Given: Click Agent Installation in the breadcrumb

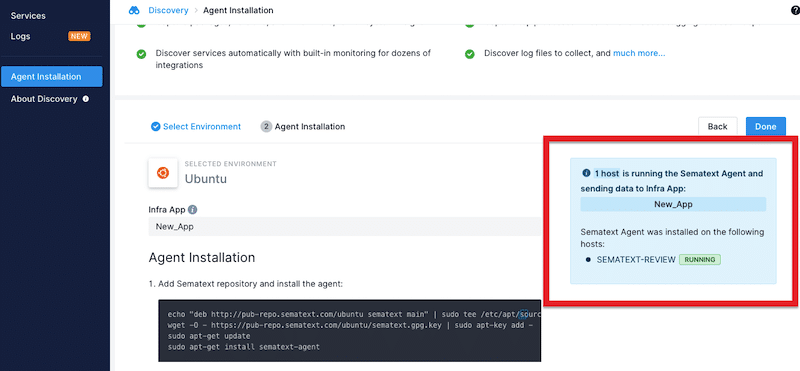Looking at the screenshot, I should 238,10.
